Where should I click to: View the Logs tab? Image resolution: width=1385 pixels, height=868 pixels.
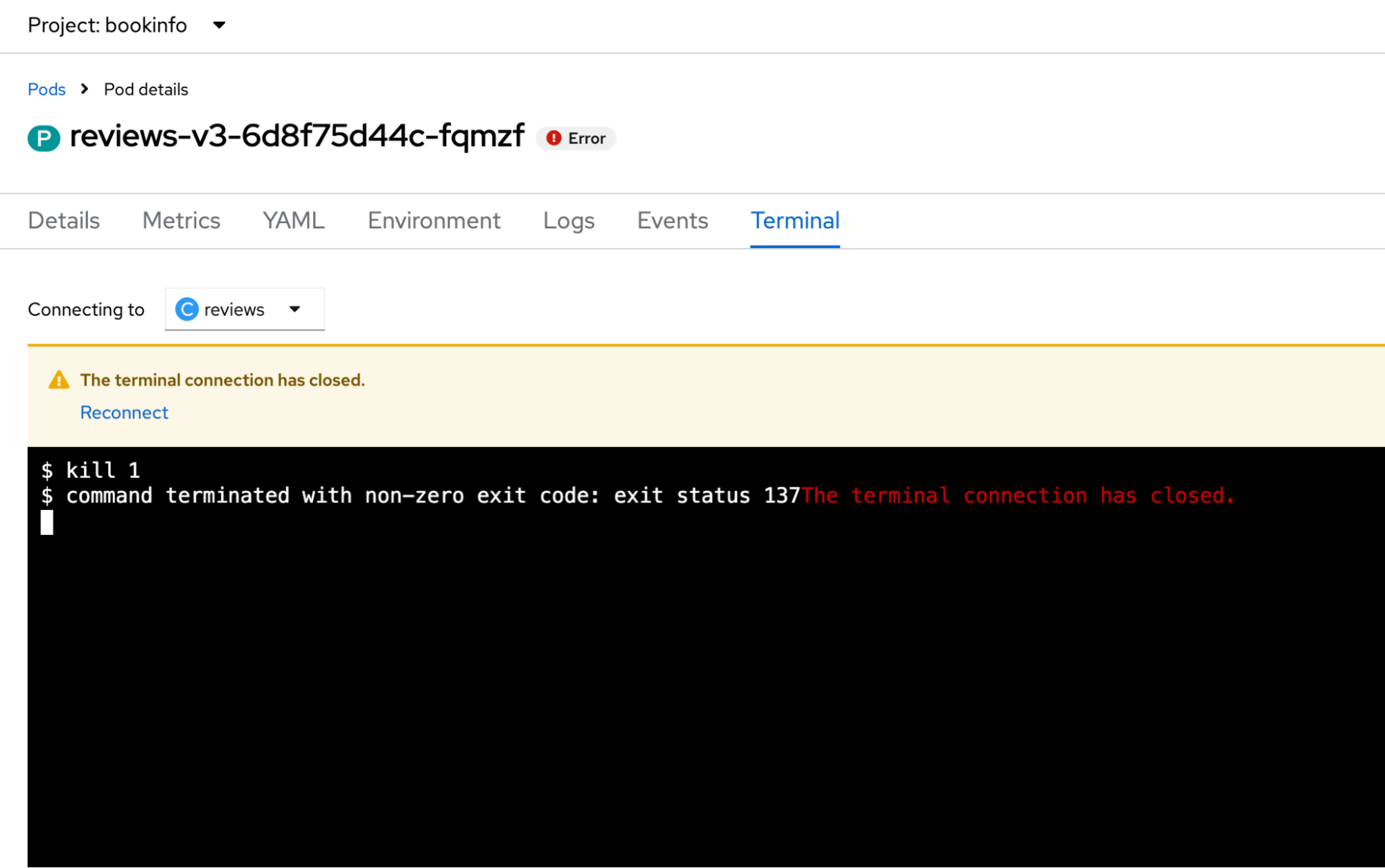(x=568, y=220)
